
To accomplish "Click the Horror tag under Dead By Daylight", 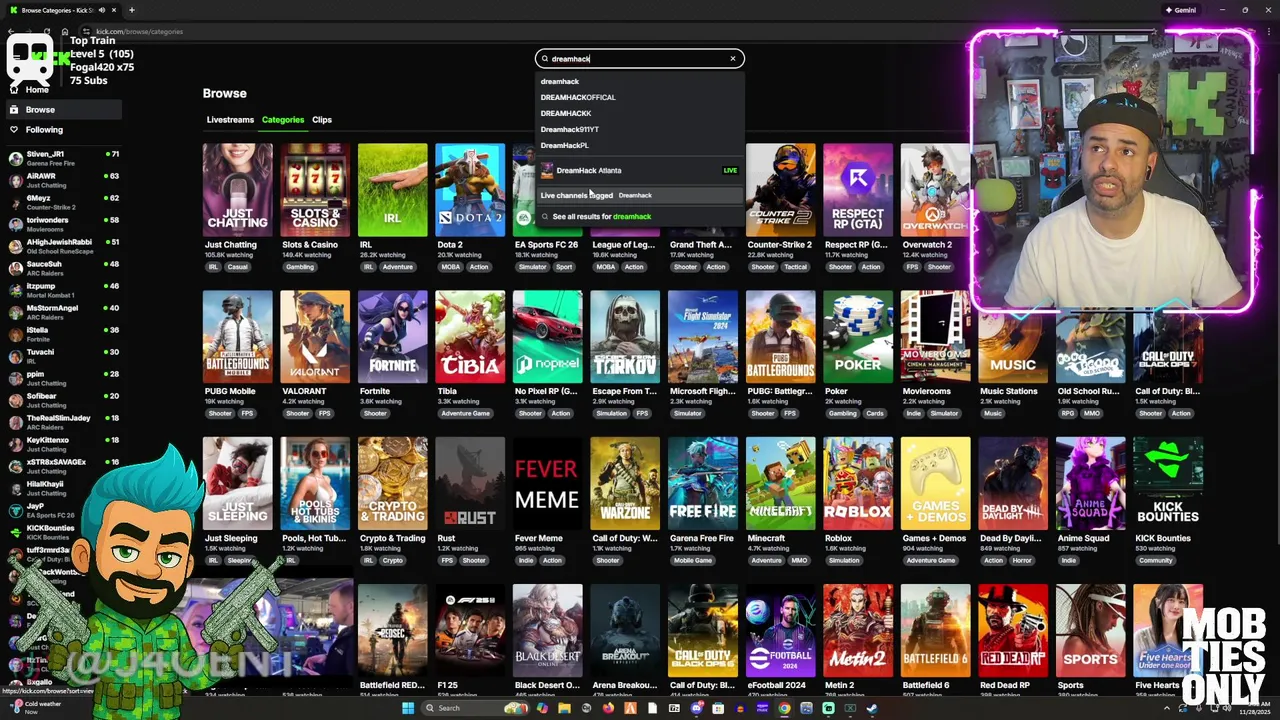I will (x=1022, y=560).
